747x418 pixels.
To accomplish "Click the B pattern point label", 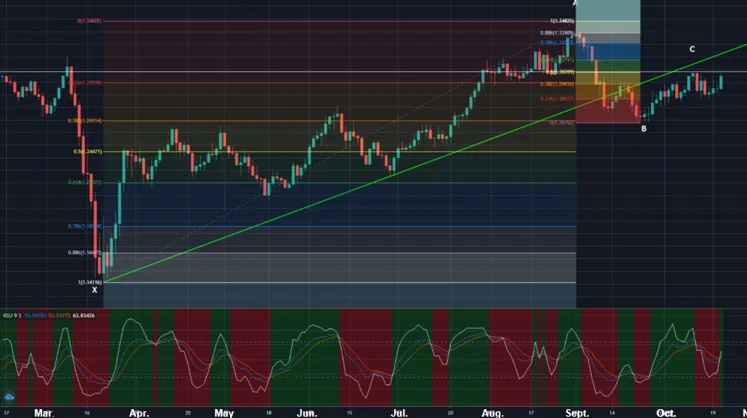I will coord(644,129).
